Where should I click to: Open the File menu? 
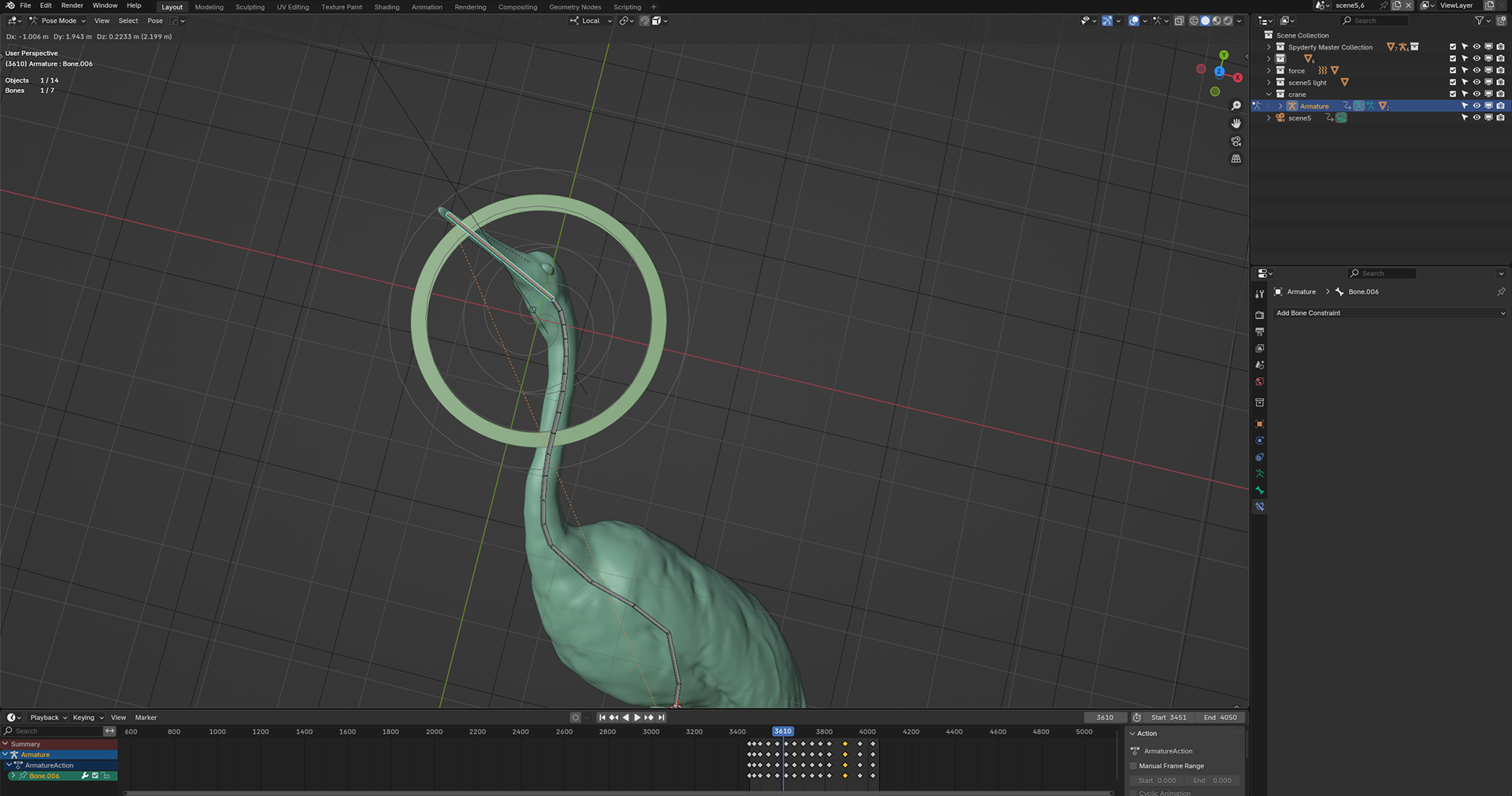(25, 6)
